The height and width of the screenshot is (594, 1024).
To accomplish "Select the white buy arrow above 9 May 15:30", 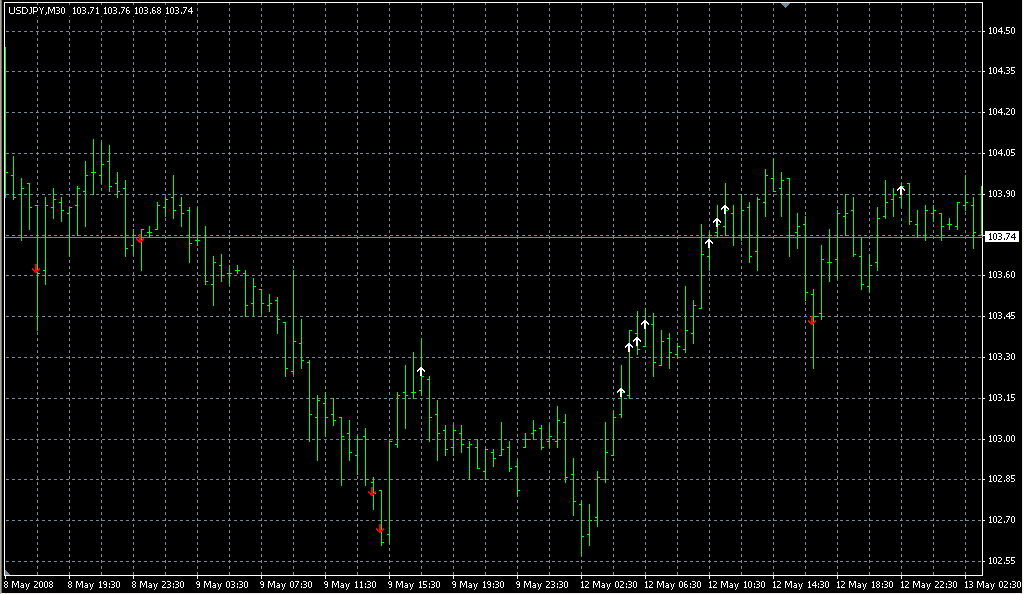I will (421, 371).
